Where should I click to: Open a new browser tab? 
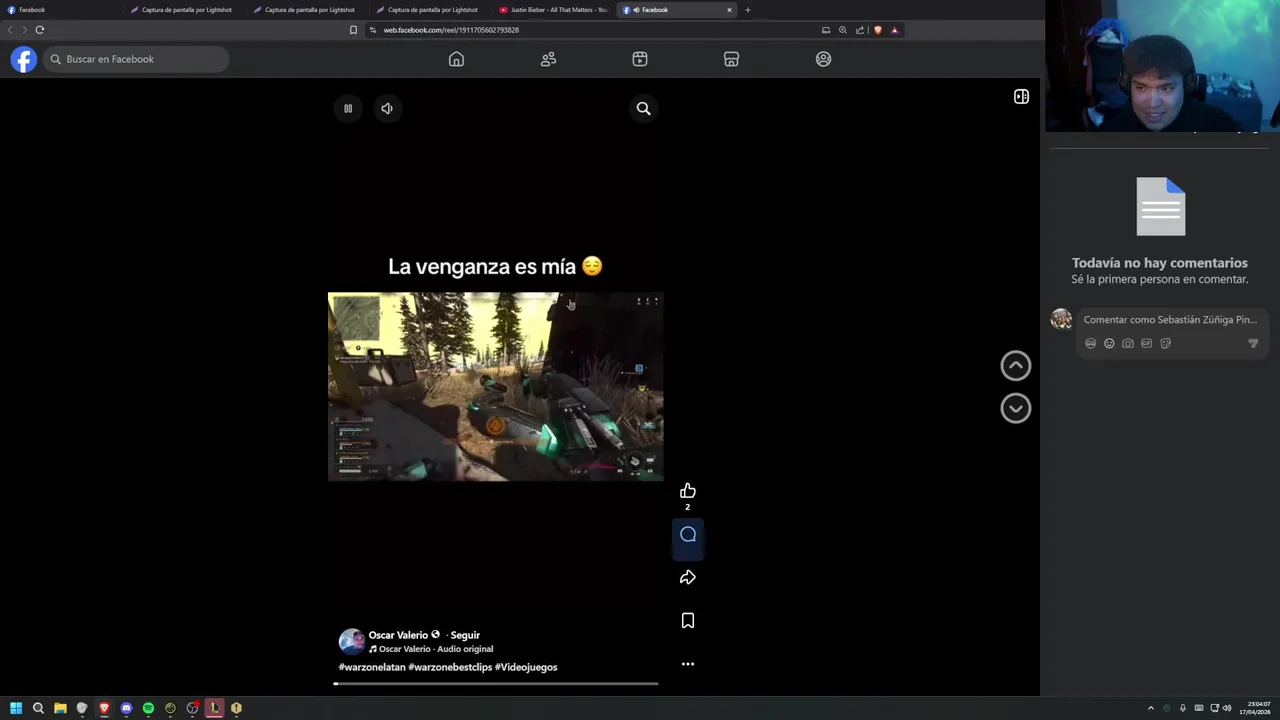[x=748, y=10]
